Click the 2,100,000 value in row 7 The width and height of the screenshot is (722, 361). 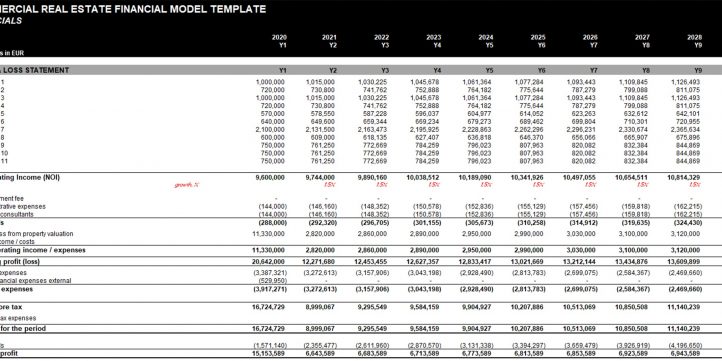(270, 130)
